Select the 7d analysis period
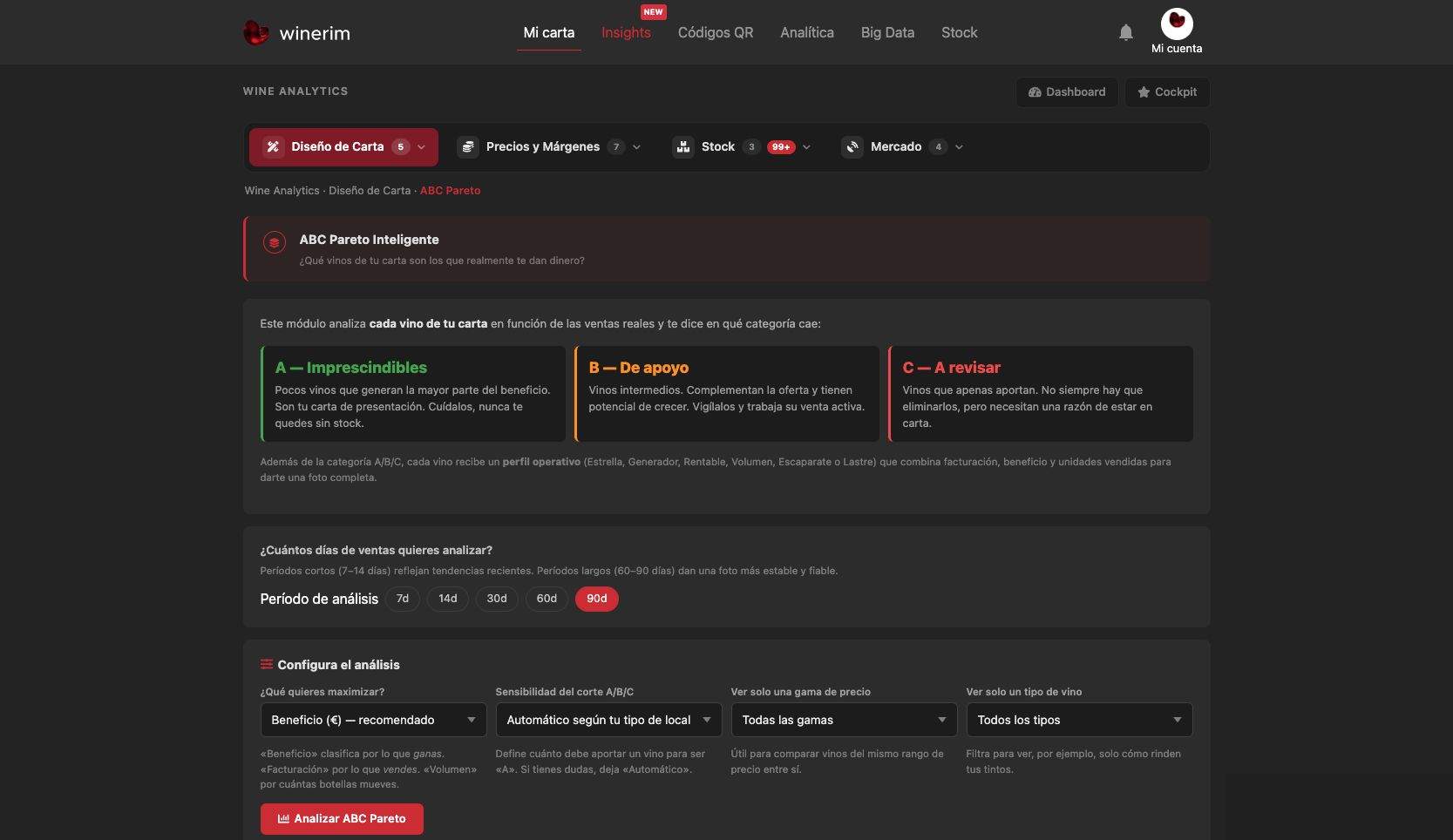 (403, 599)
